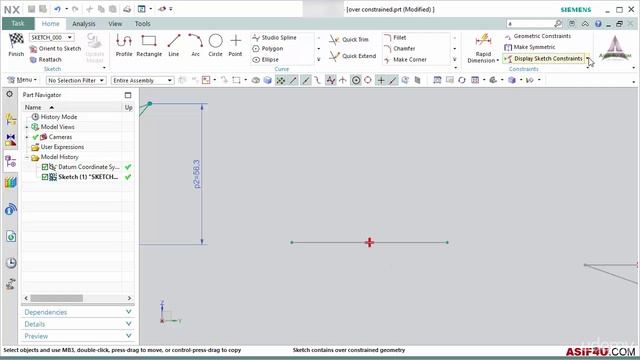Image resolution: width=640 pixels, height=360 pixels.
Task: Select Make Corner tool
Action: tap(405, 60)
